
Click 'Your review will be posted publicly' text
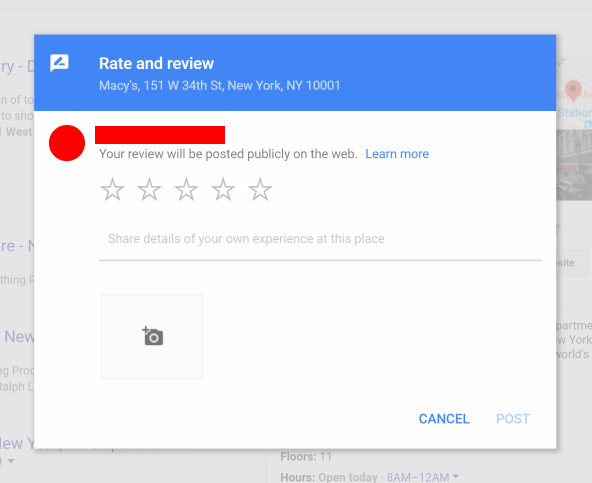pos(228,154)
